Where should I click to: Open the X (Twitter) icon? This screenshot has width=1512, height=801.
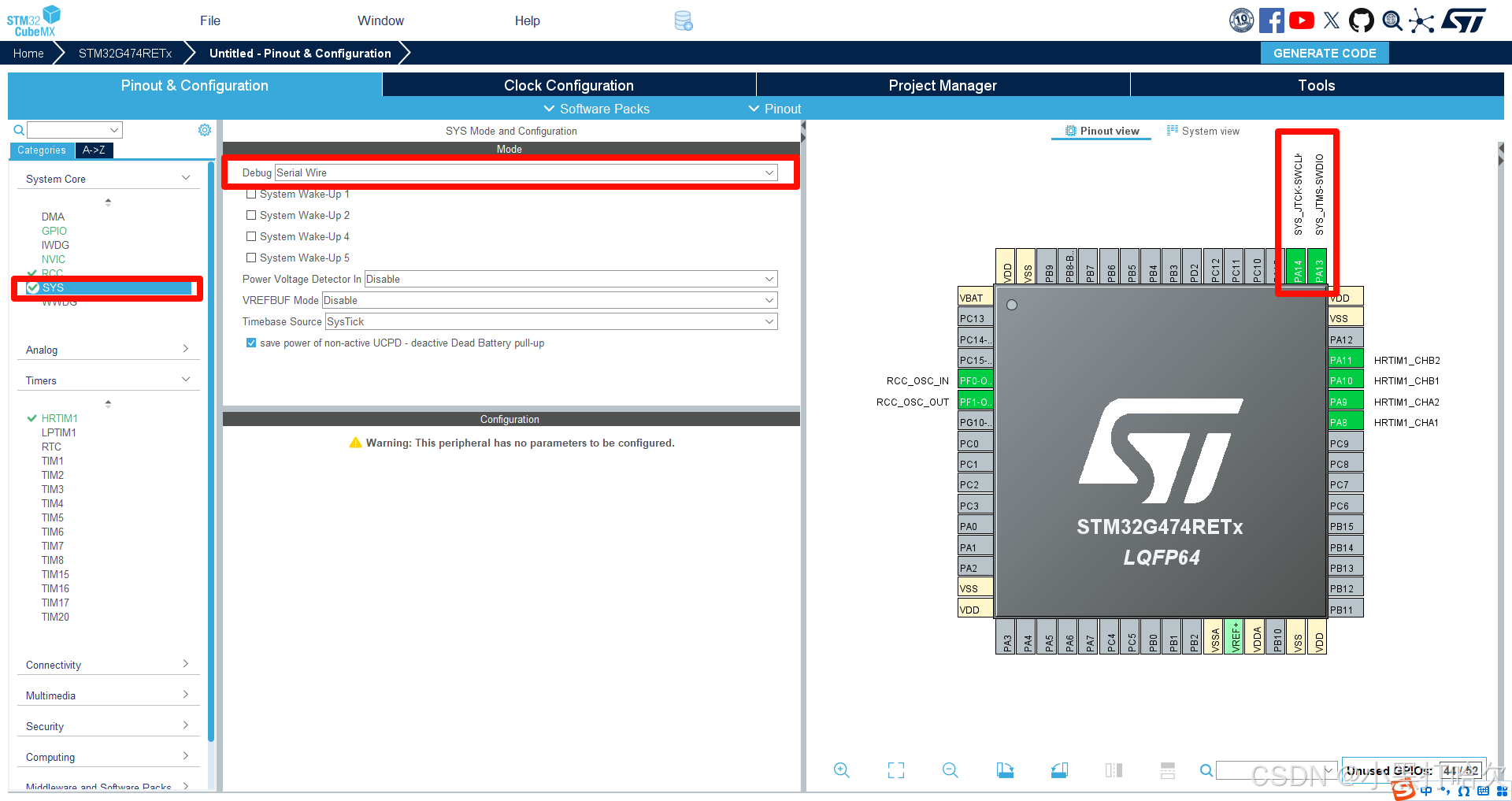pos(1332,20)
